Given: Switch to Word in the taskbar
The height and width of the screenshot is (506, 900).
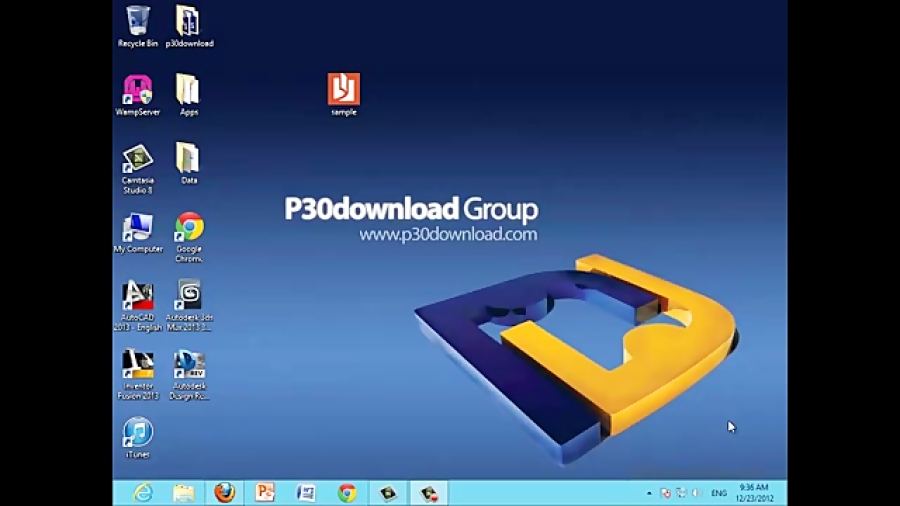Looking at the screenshot, I should click(306, 493).
